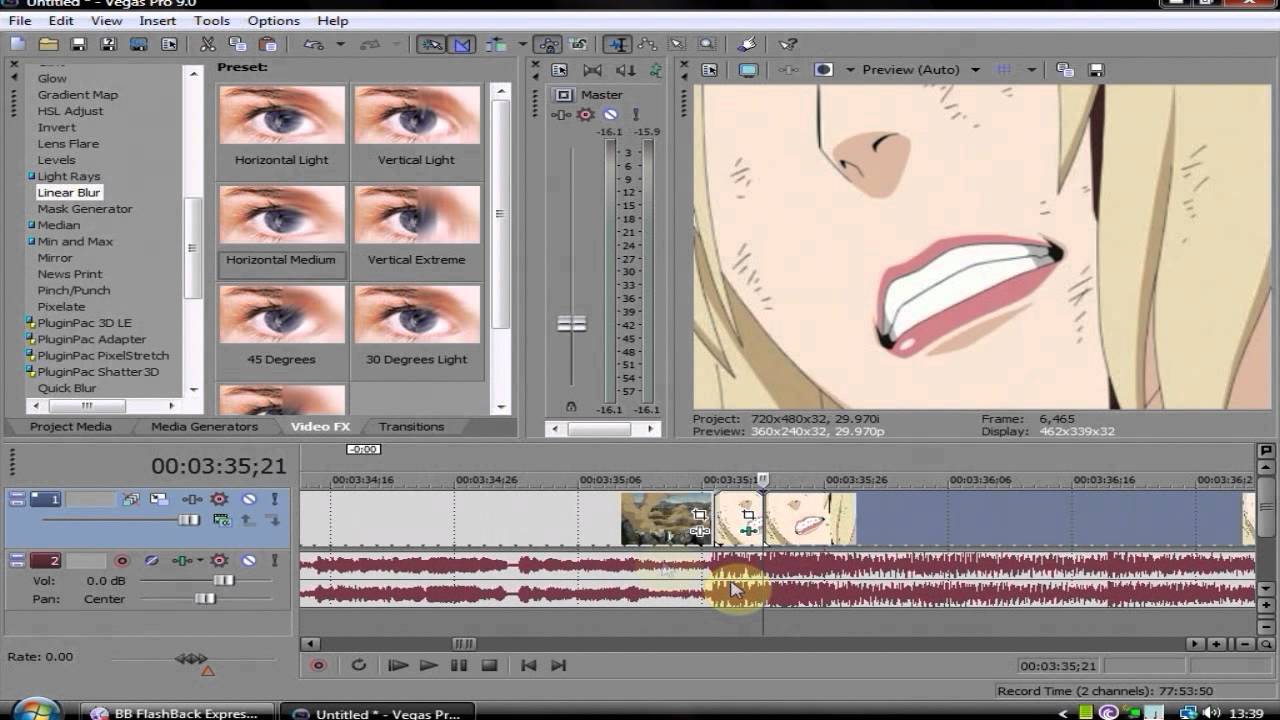This screenshot has width=1280, height=720.
Task: Open Auto Ripple mode dropdown arrow
Action: pos(522,44)
